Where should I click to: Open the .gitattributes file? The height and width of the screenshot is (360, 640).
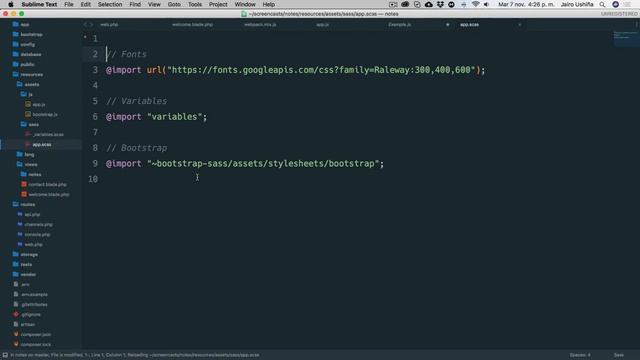pyautogui.click(x=34, y=304)
